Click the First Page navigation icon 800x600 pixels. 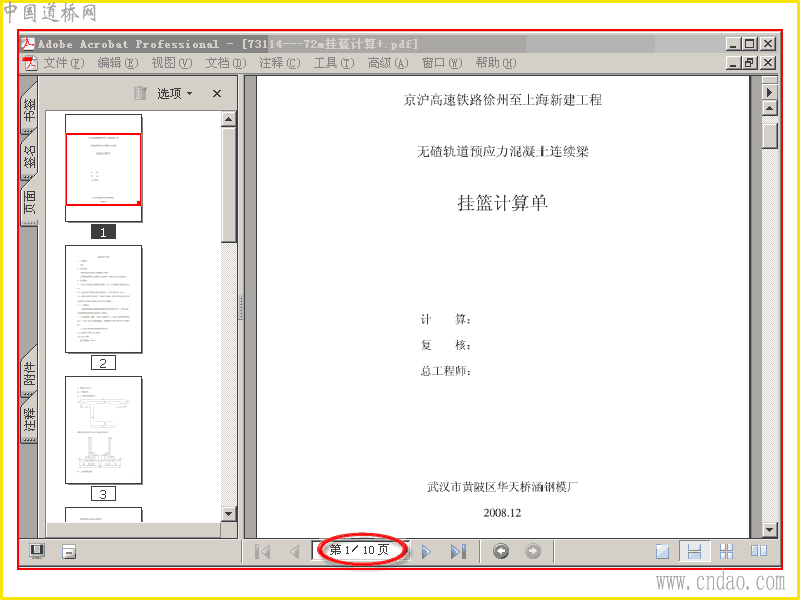coord(262,552)
